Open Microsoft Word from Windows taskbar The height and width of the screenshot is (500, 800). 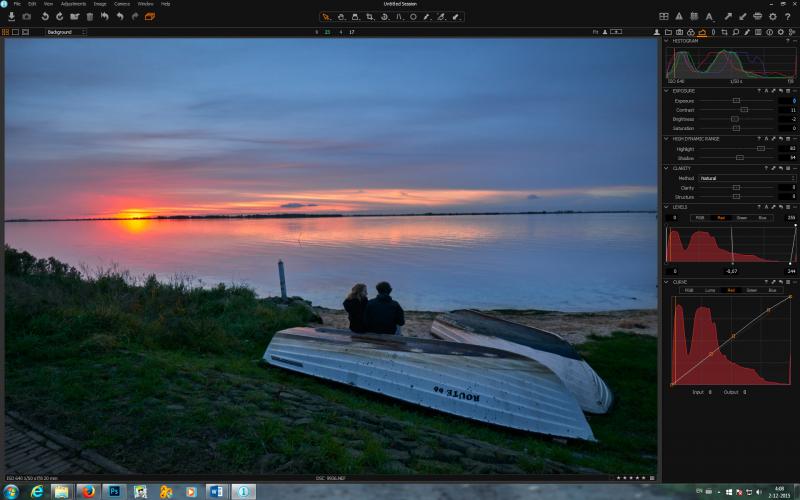[217, 491]
